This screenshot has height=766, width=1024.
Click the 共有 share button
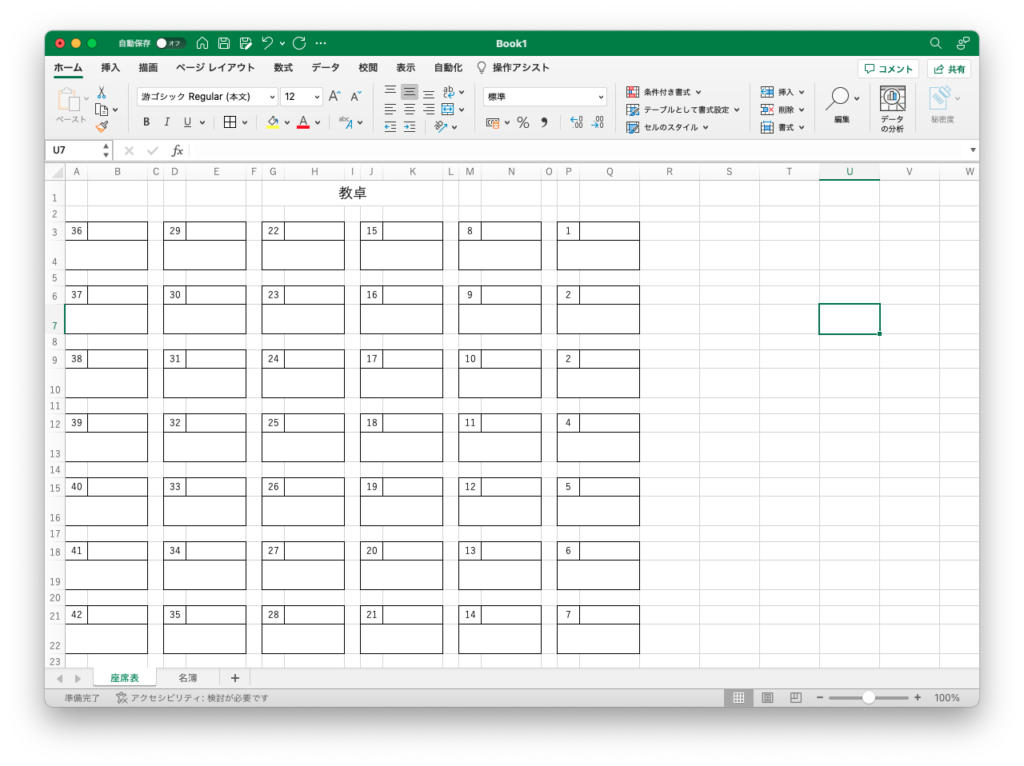click(948, 69)
